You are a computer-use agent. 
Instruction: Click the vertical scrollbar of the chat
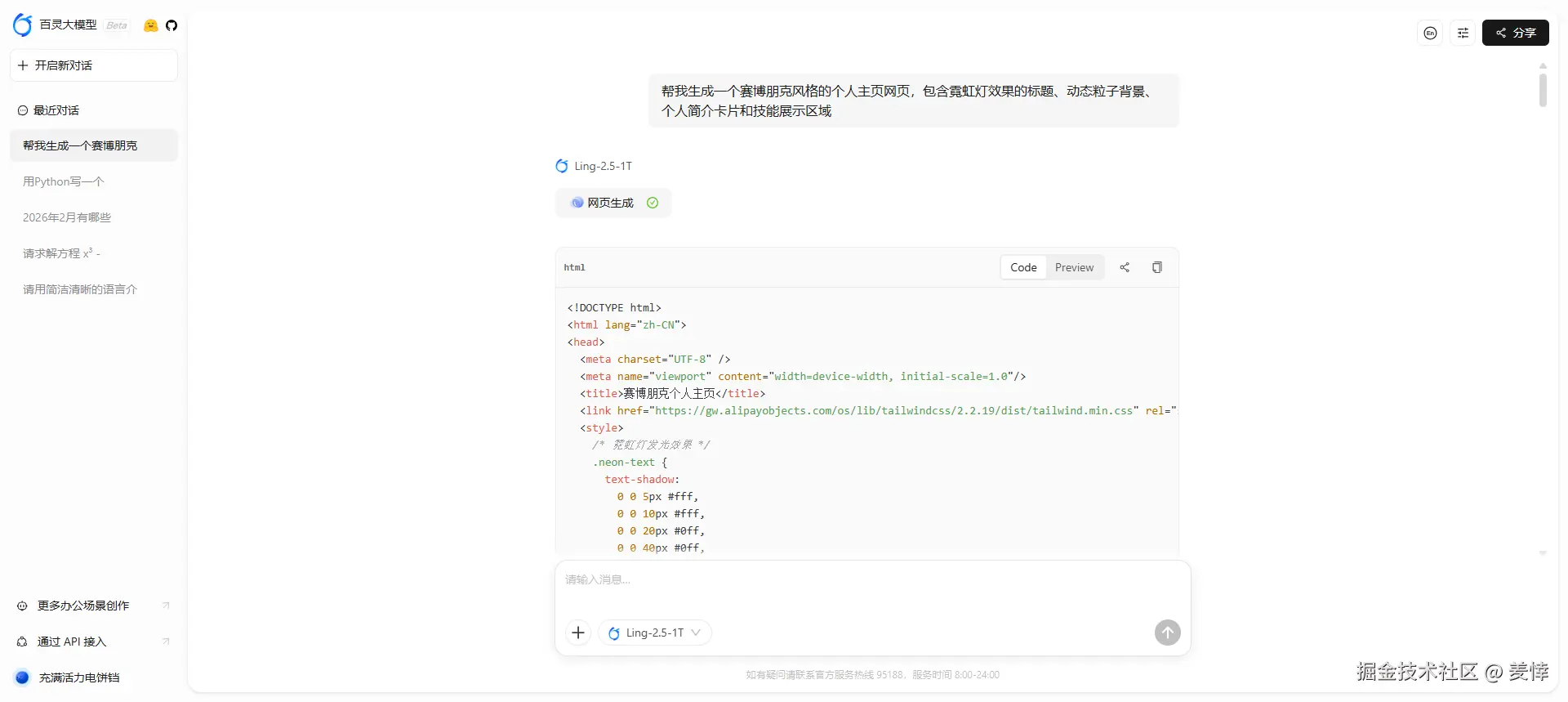point(1543,90)
